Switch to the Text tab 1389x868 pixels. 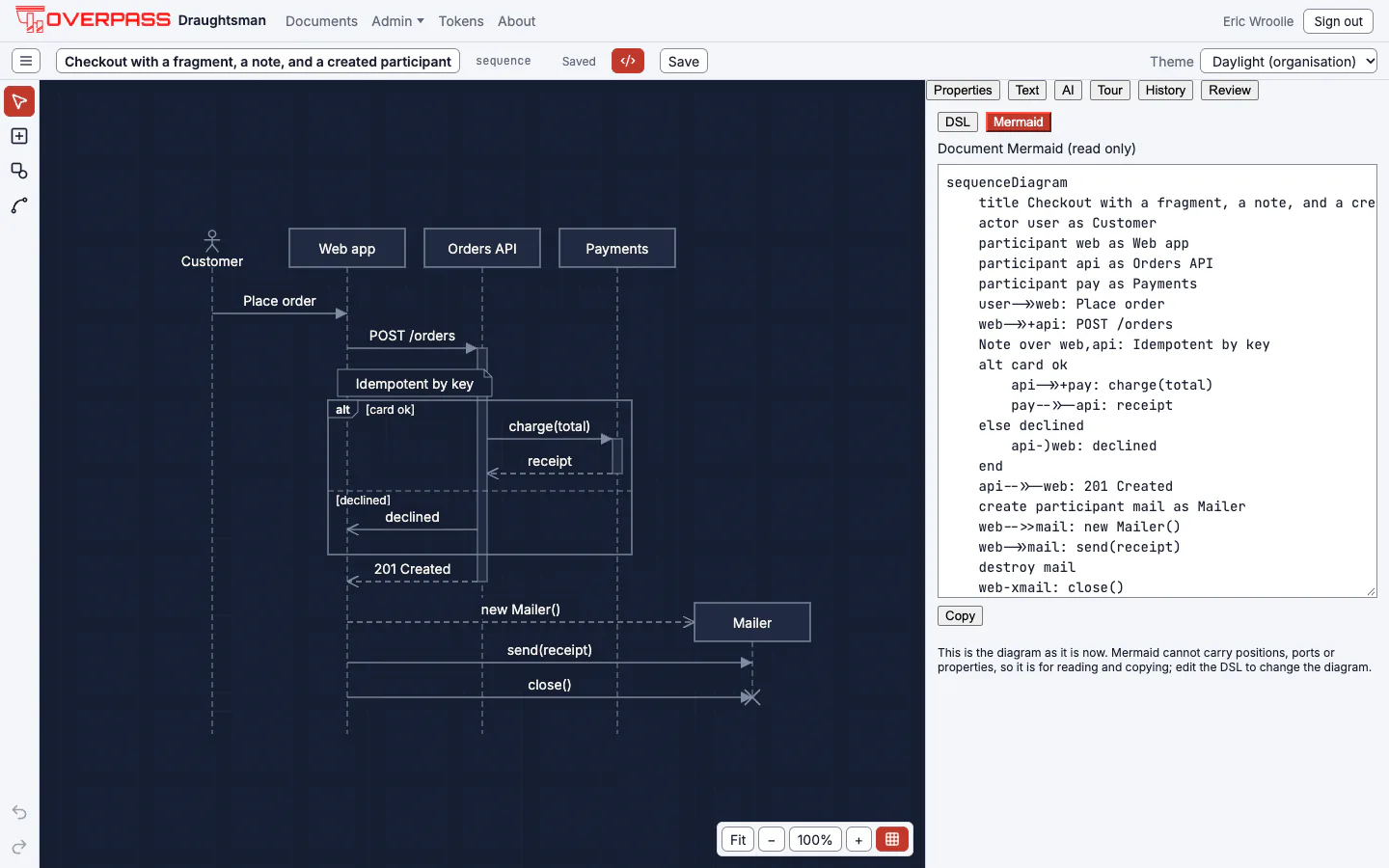[x=1027, y=90]
